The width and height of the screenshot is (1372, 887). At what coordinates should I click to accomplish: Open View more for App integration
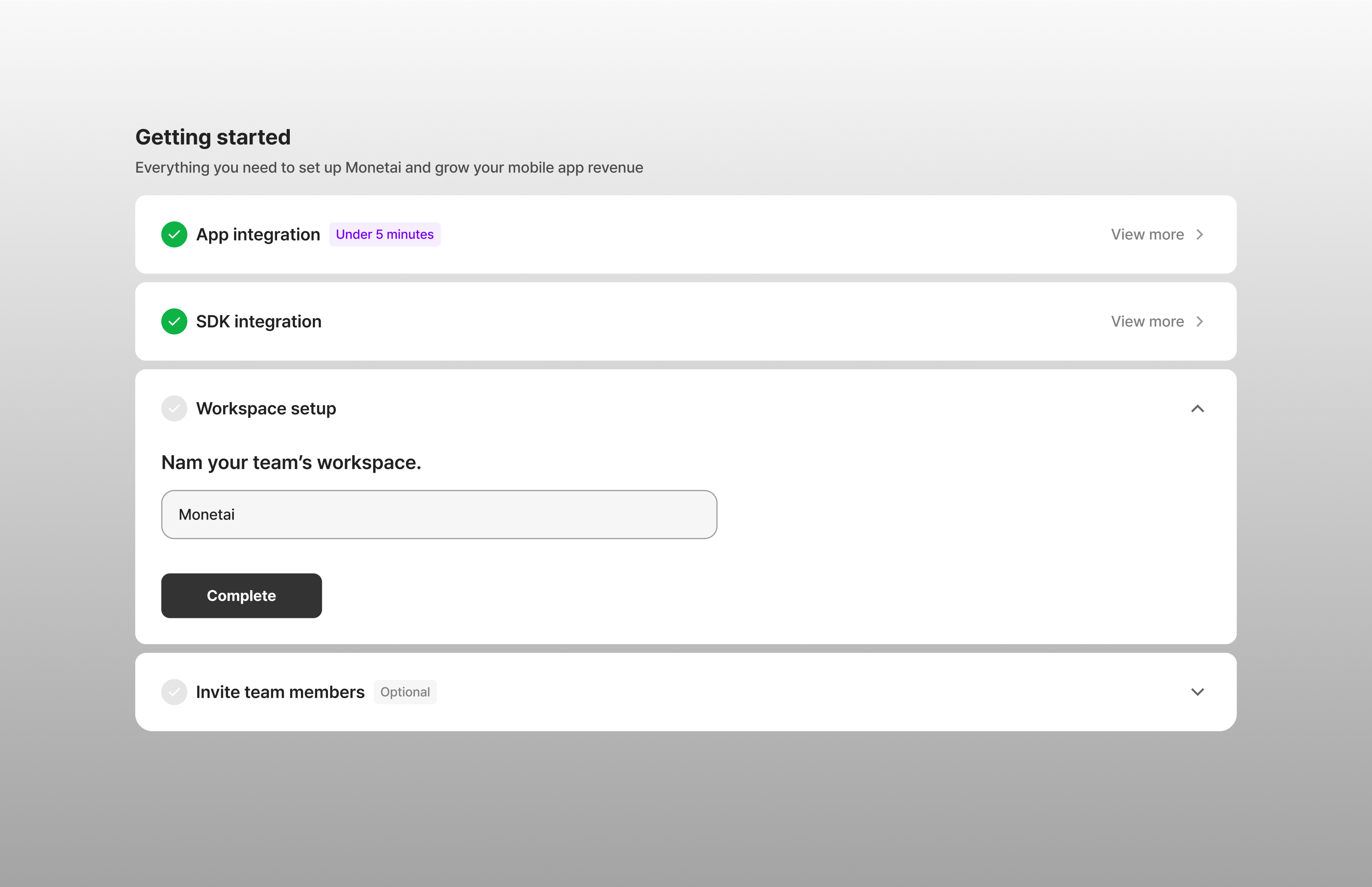click(x=1147, y=235)
